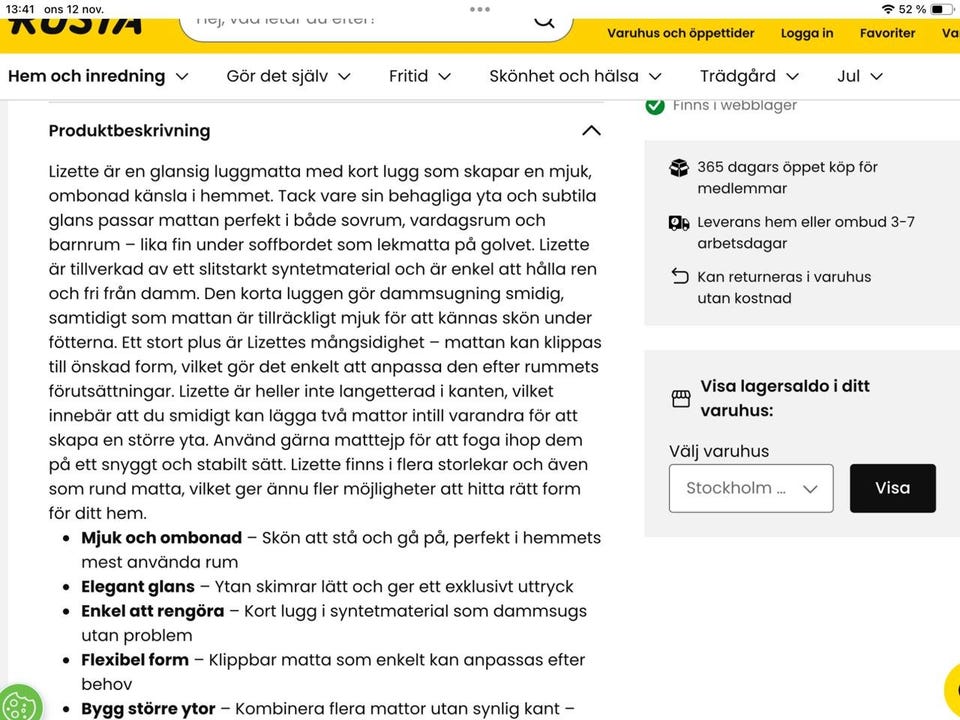This screenshot has width=960, height=720.
Task: Click the return arrow icon
Action: [680, 277]
